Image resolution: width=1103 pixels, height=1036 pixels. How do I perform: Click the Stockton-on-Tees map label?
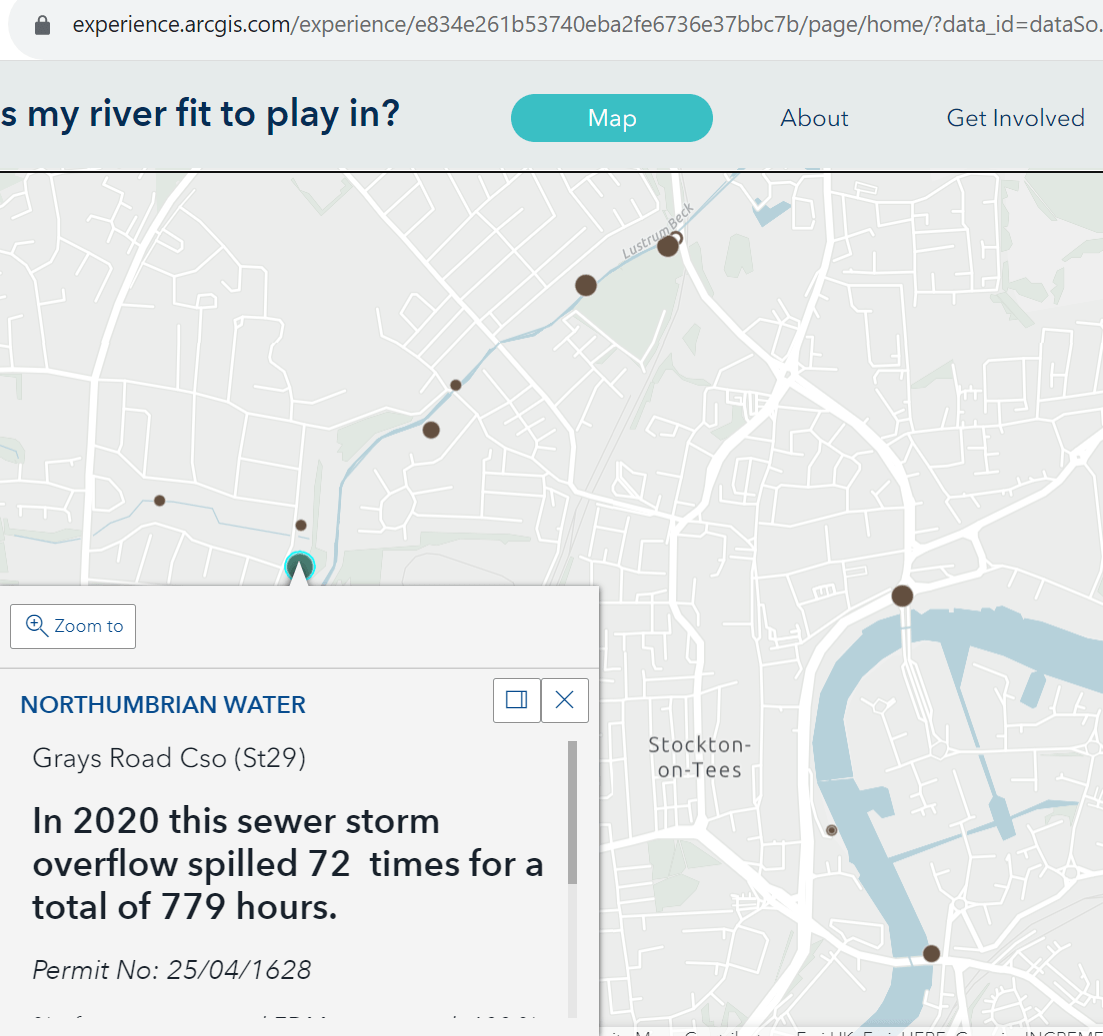pyautogui.click(x=699, y=757)
